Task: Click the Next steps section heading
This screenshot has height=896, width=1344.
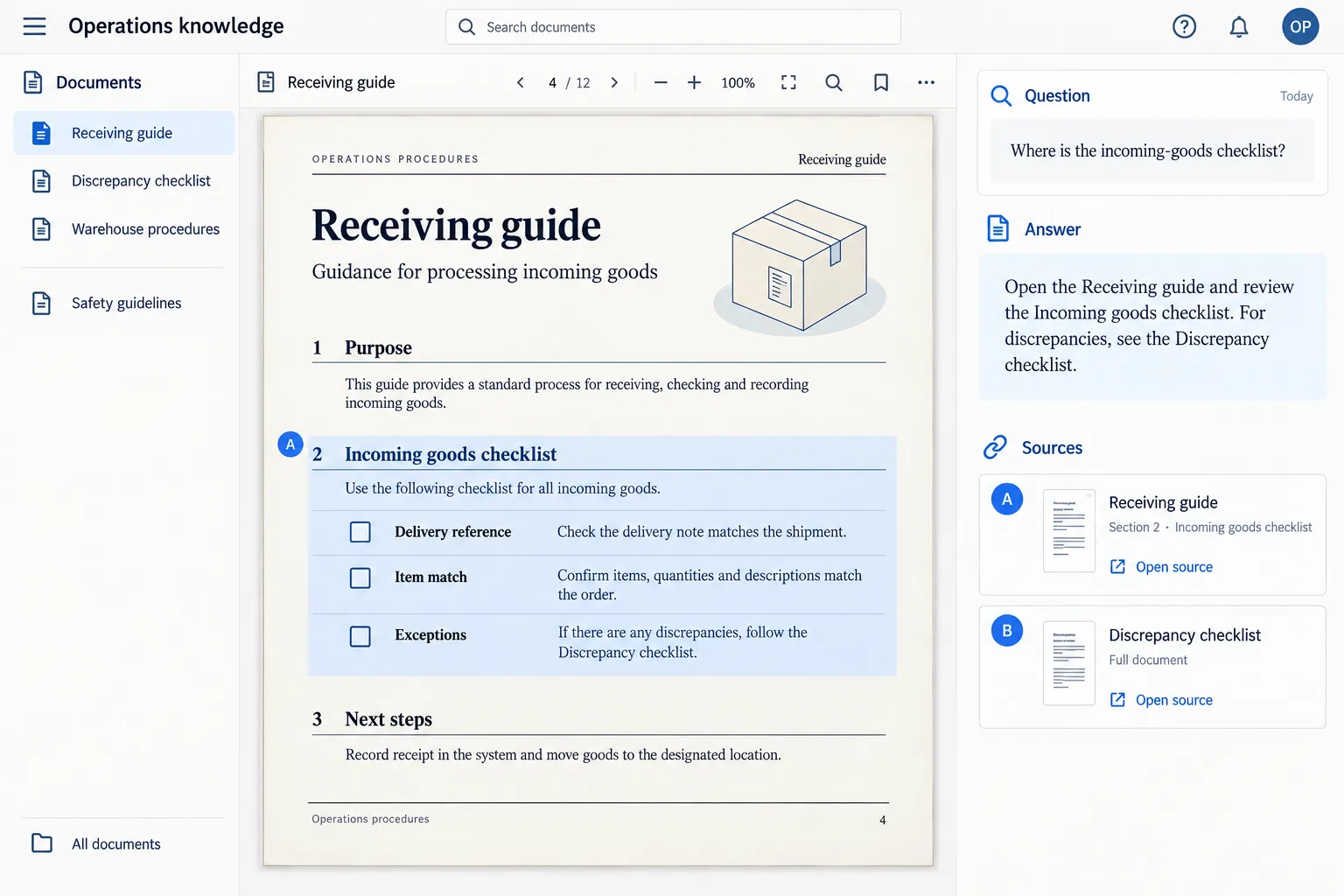Action: point(388,719)
